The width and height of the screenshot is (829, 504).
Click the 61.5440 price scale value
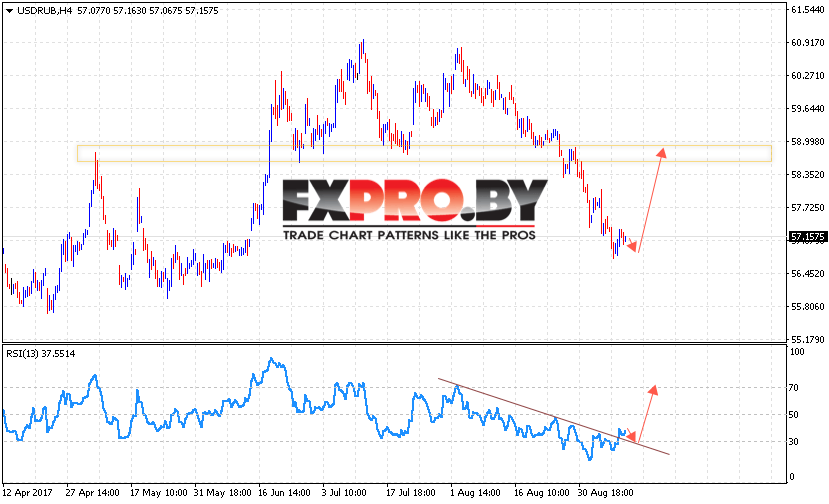807,10
